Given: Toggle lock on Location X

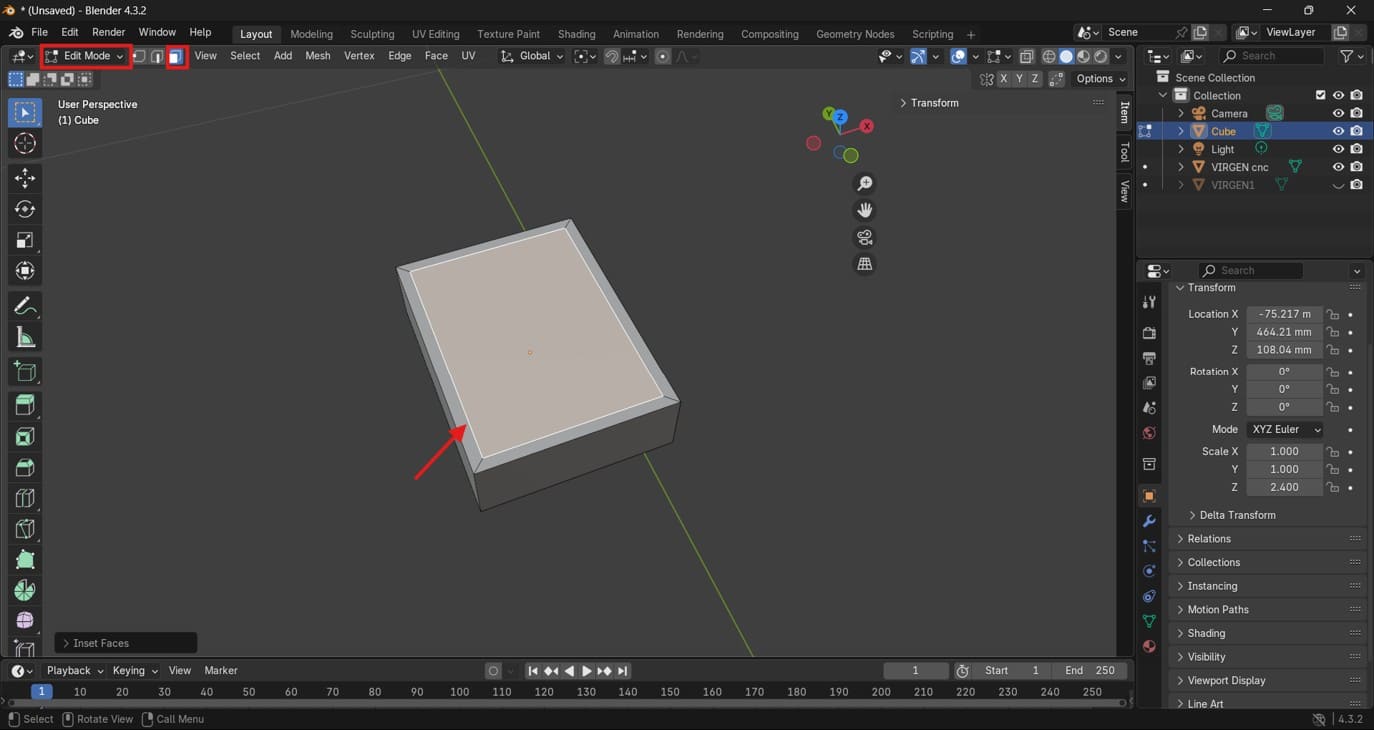Looking at the screenshot, I should tap(1333, 314).
